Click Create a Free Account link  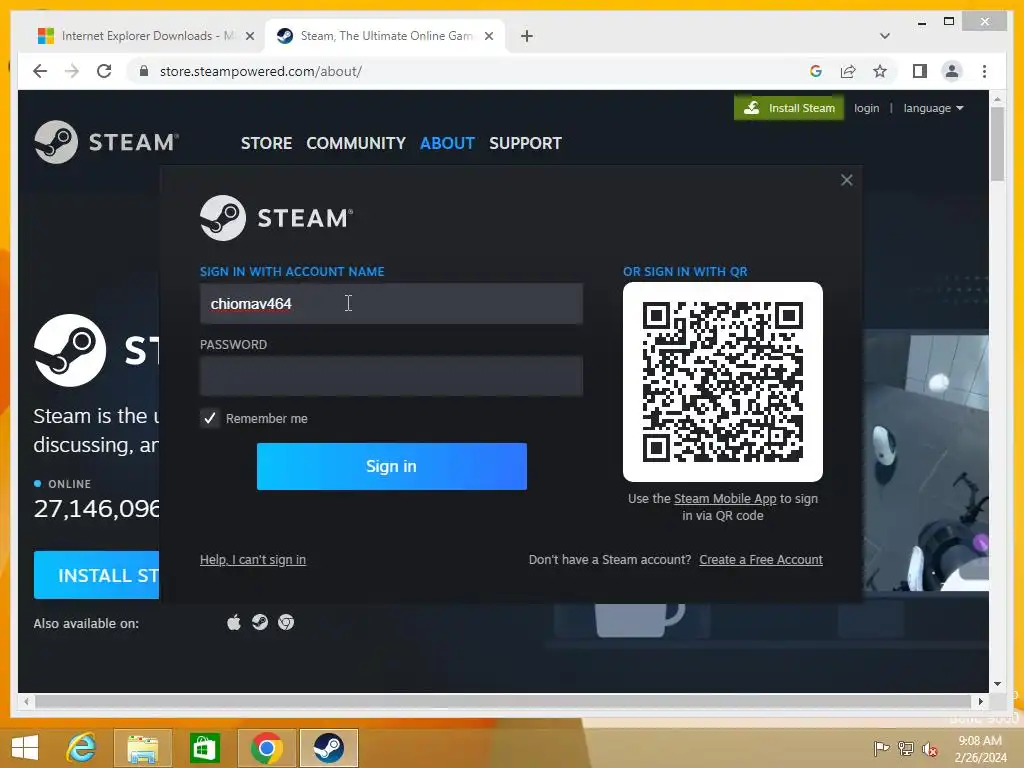tap(761, 560)
